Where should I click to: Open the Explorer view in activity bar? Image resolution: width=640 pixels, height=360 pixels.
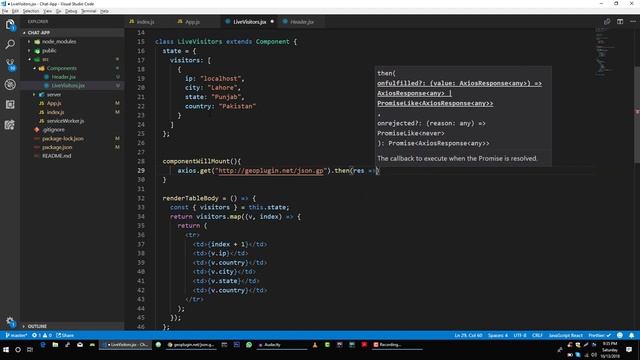pos(10,25)
